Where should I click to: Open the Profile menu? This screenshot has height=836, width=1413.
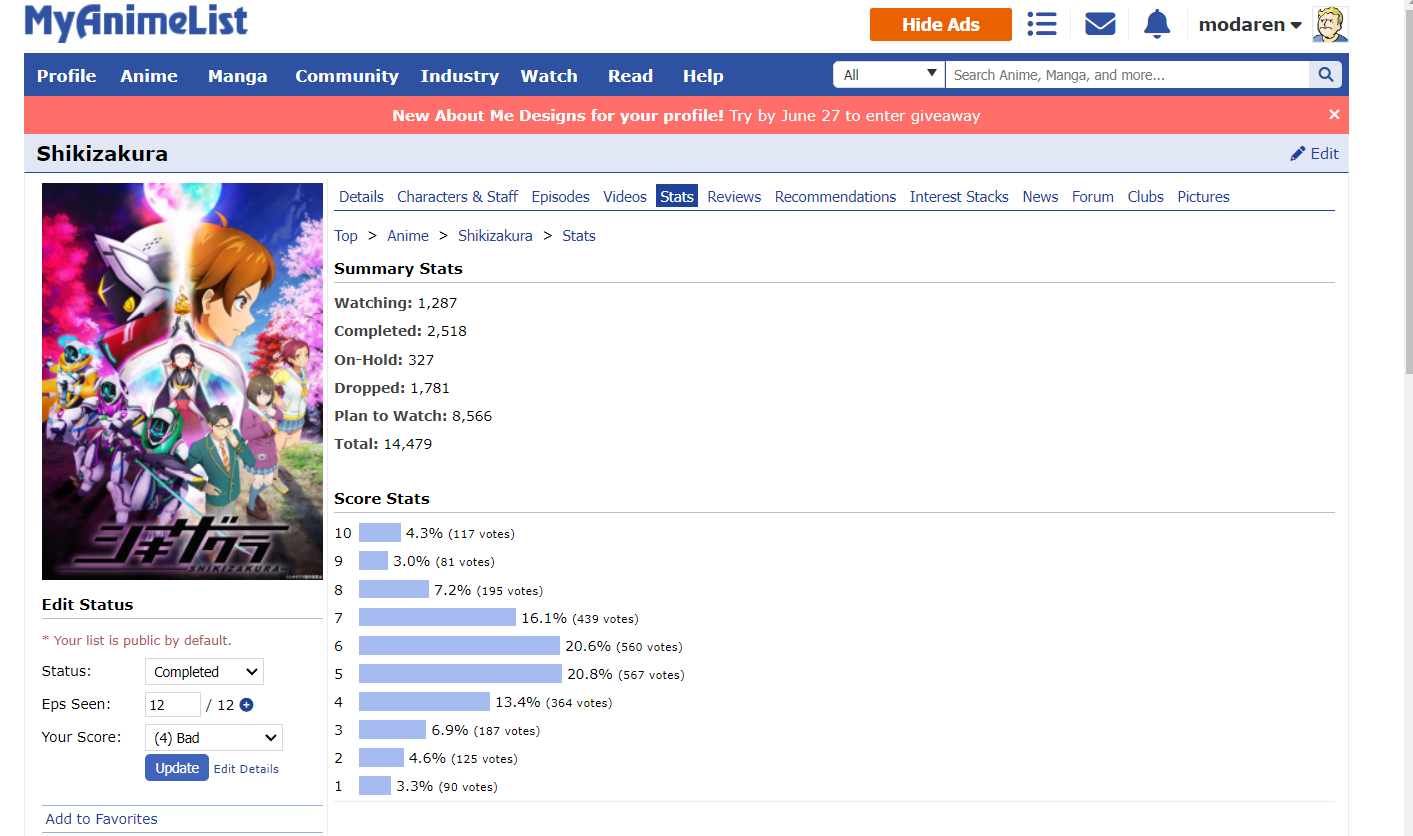tap(66, 76)
